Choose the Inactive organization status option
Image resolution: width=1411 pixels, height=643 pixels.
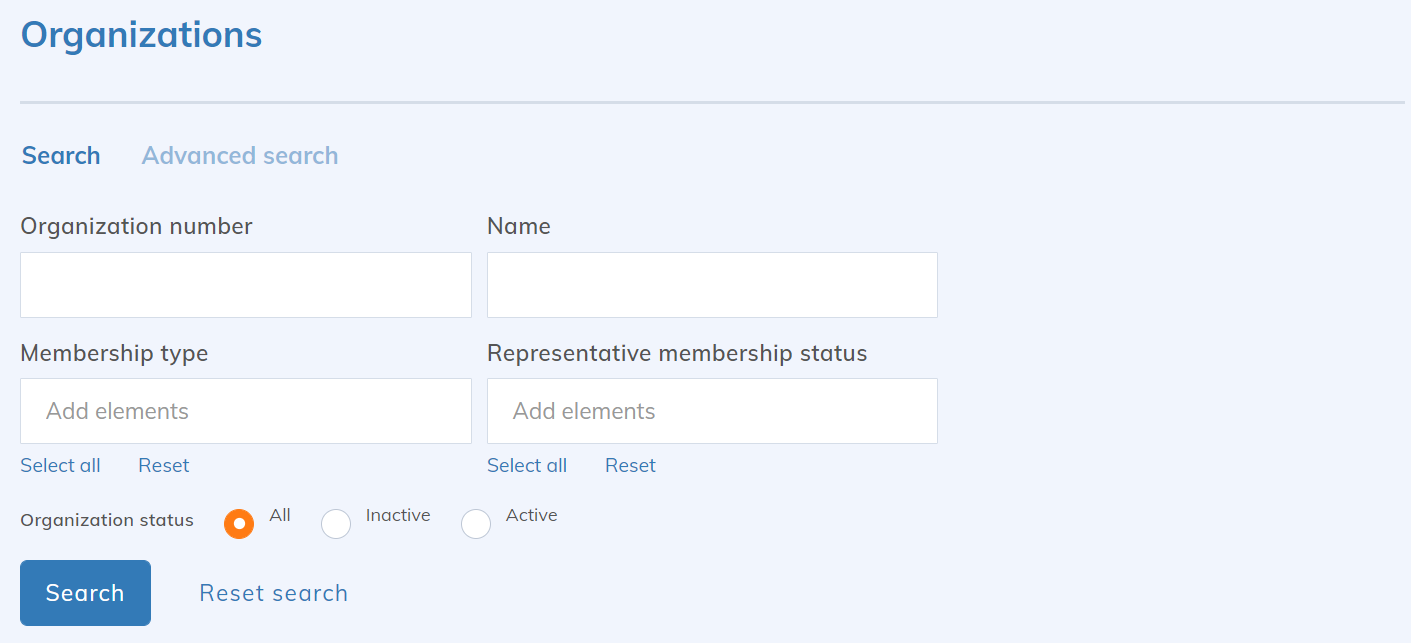(x=336, y=523)
